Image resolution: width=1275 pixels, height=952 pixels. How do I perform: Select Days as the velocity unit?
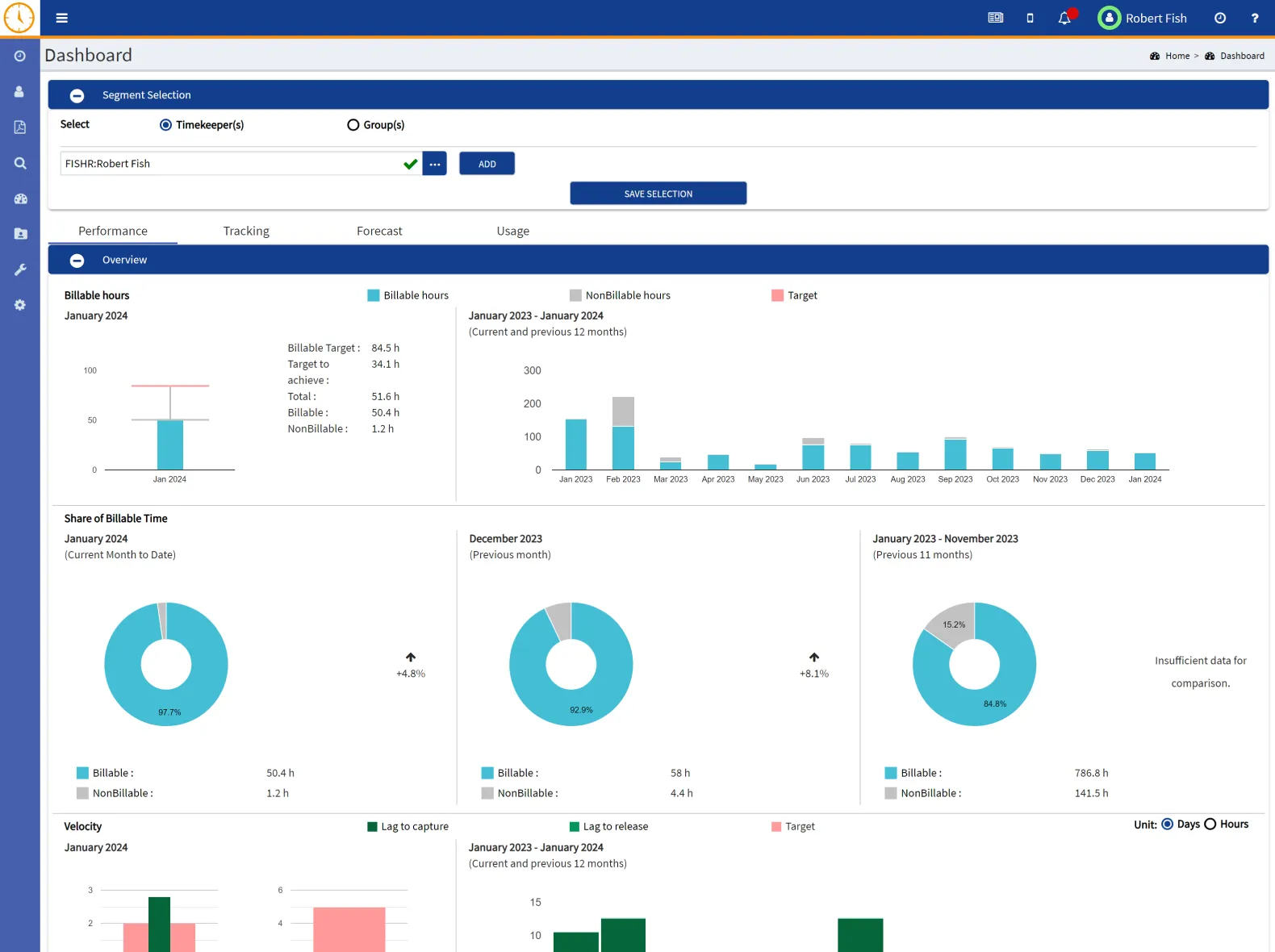point(1167,824)
